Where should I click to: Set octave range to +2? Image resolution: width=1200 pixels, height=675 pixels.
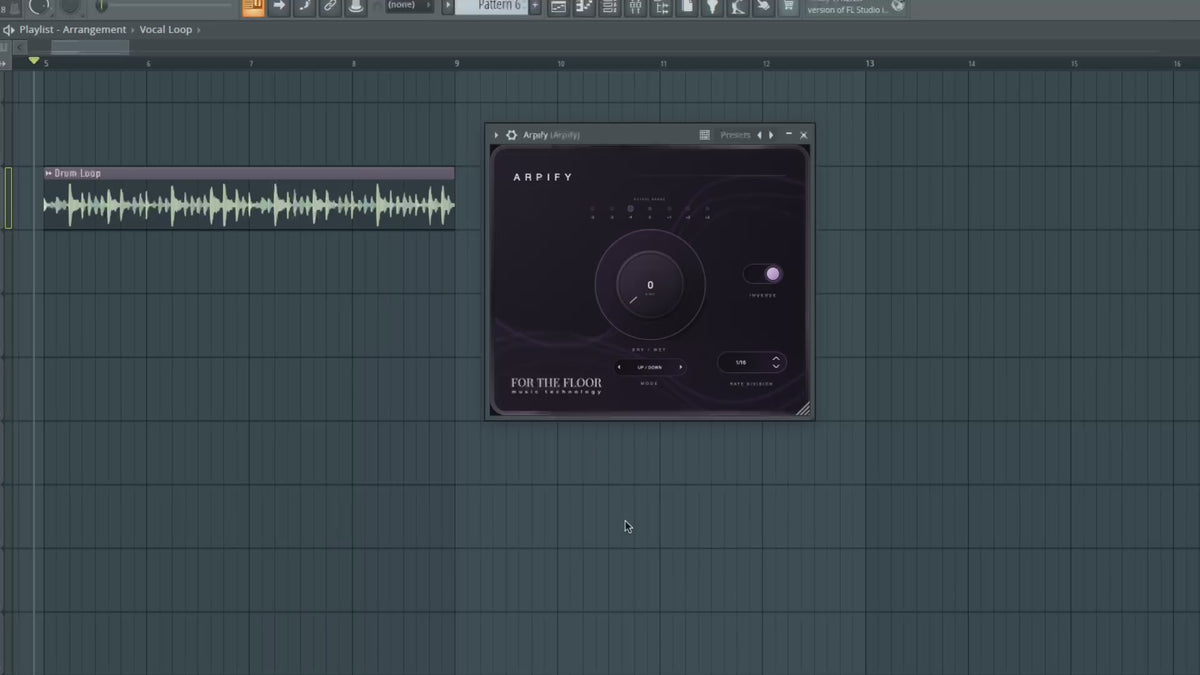click(x=688, y=209)
